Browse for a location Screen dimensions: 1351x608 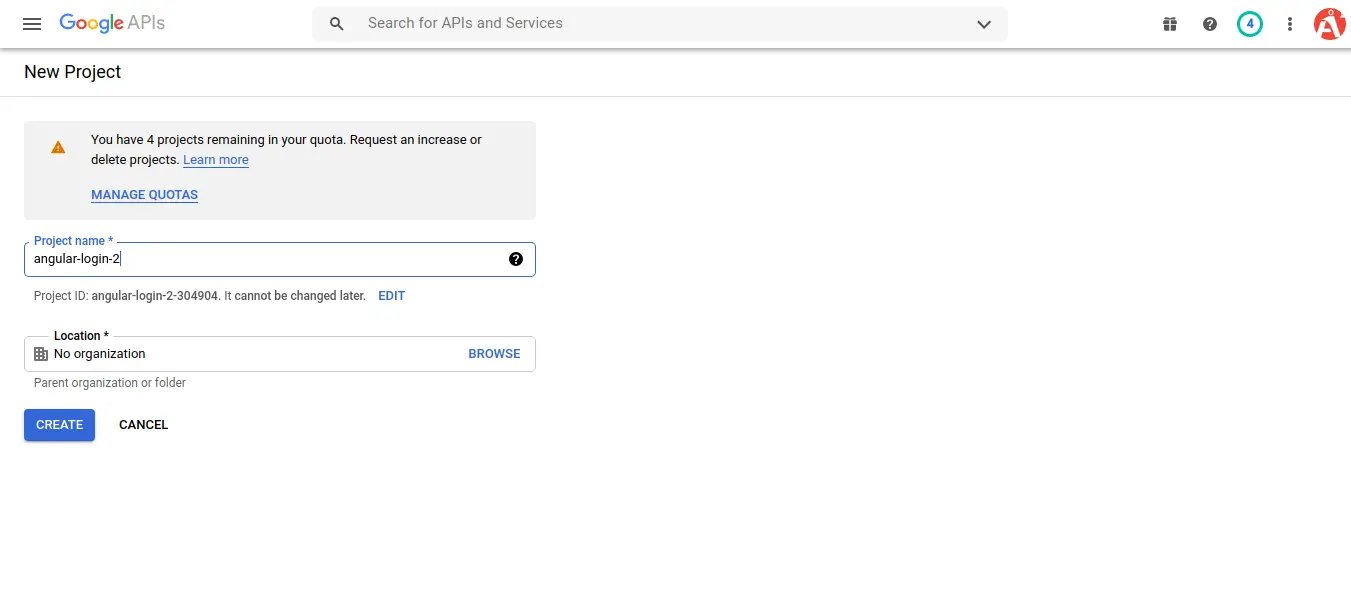(494, 354)
